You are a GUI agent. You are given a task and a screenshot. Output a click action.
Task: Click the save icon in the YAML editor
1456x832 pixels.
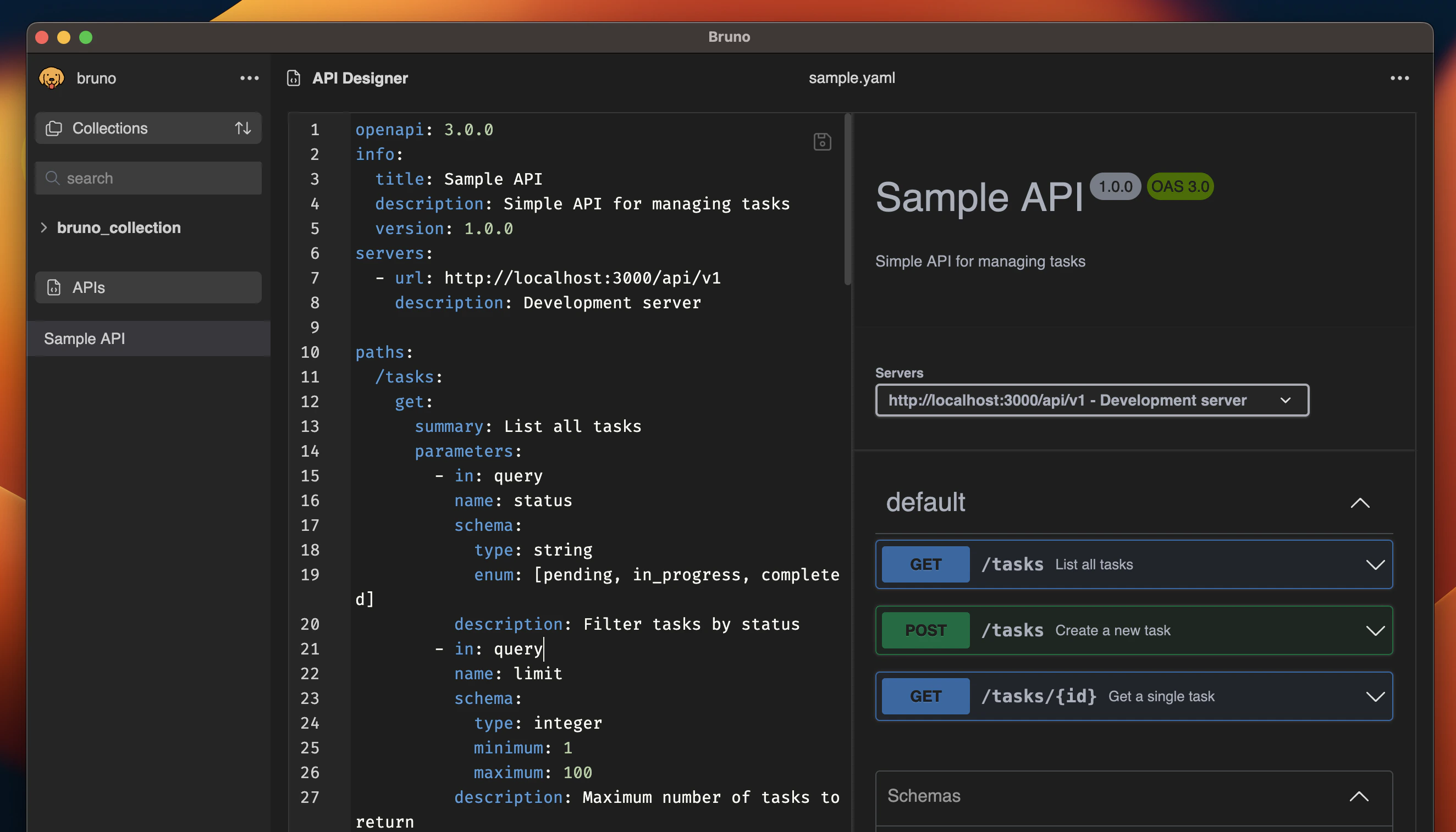tap(822, 142)
